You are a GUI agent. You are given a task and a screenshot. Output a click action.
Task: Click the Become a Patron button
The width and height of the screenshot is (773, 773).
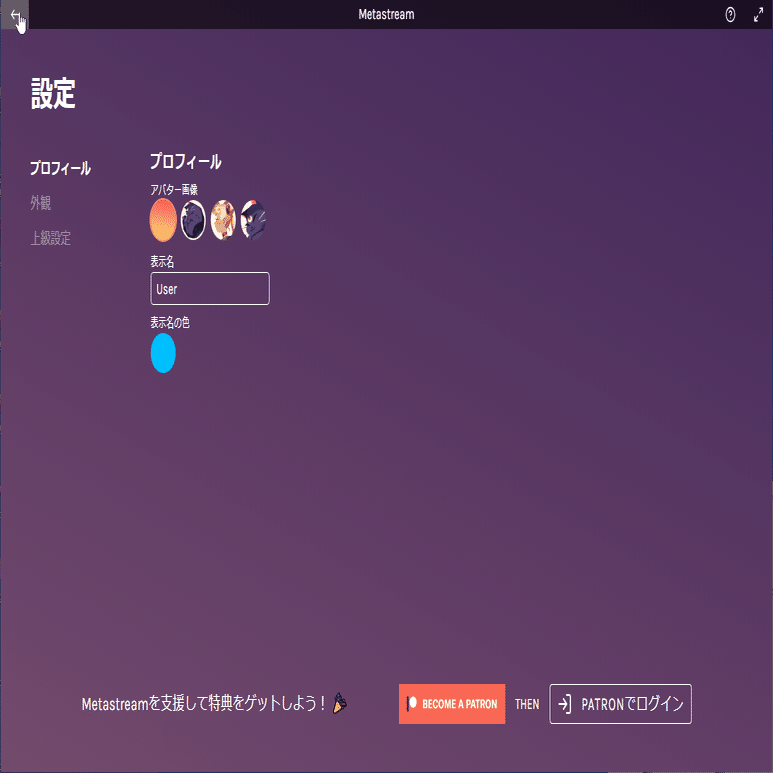point(452,703)
